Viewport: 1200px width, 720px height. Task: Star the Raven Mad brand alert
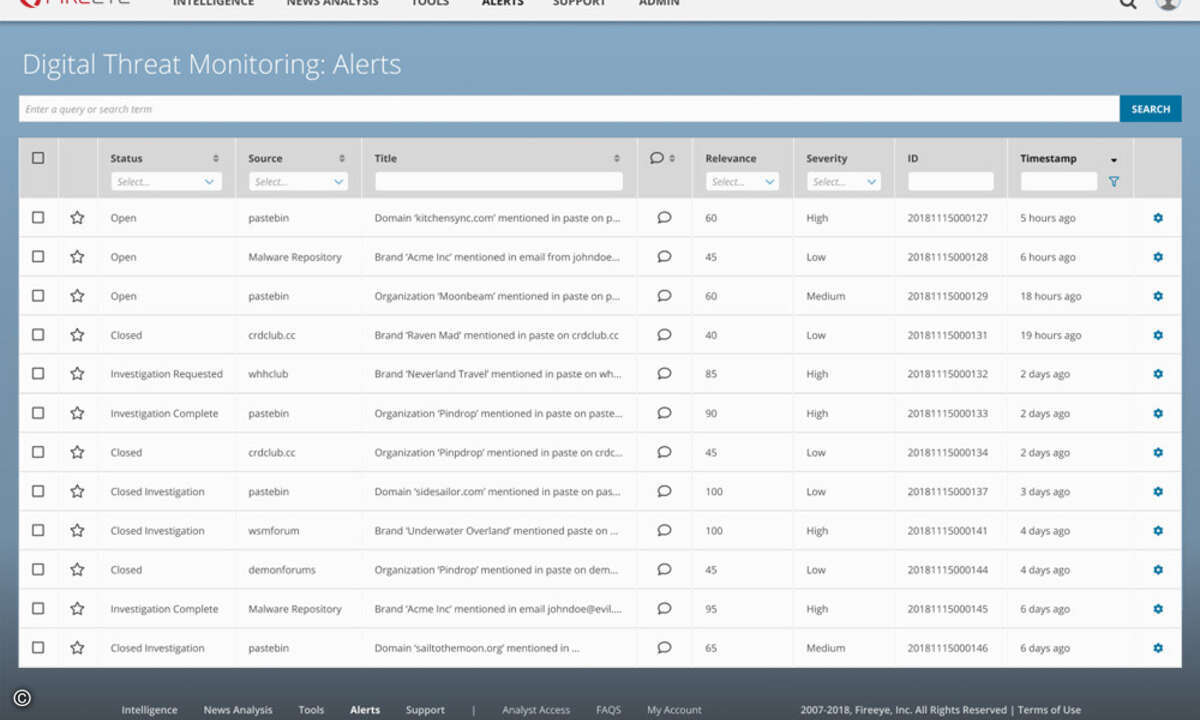click(77, 335)
